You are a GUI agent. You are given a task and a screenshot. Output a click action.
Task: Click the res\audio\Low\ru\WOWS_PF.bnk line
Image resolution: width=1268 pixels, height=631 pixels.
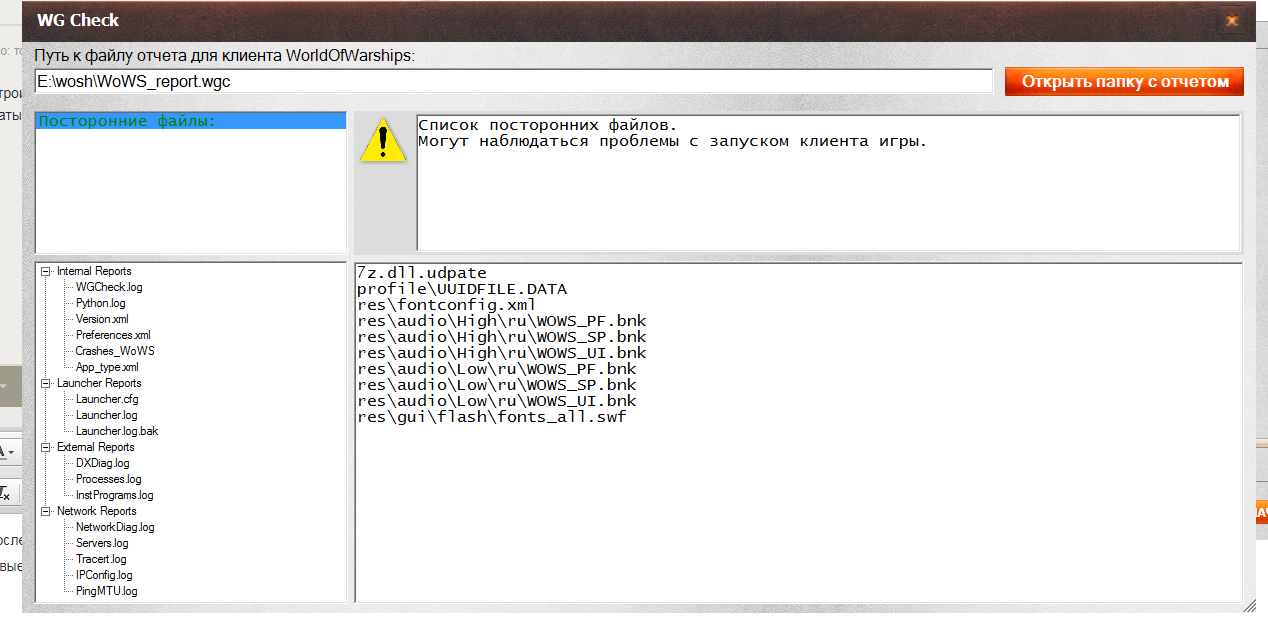point(497,369)
